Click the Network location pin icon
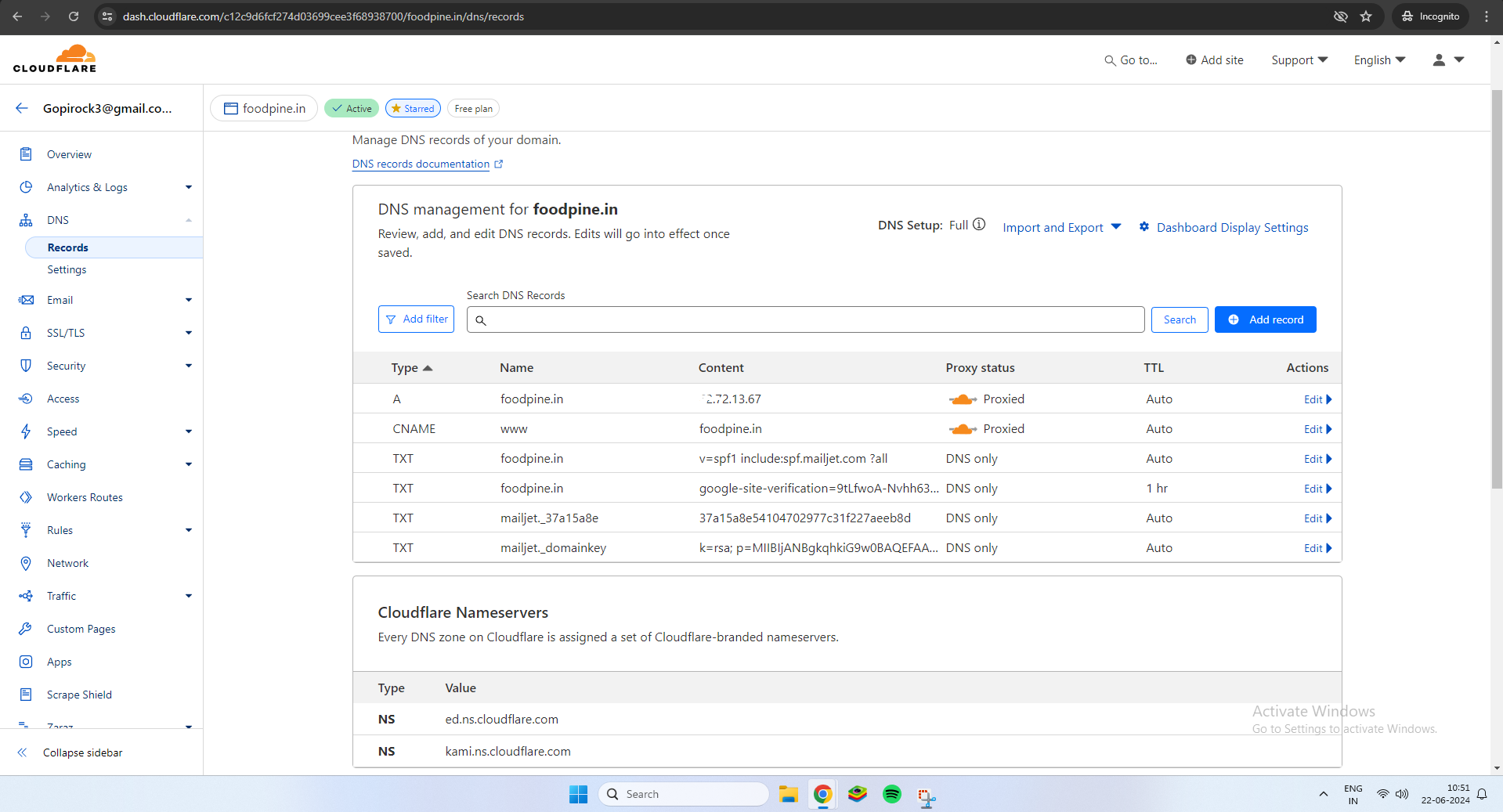Image resolution: width=1503 pixels, height=812 pixels. pyautogui.click(x=26, y=563)
